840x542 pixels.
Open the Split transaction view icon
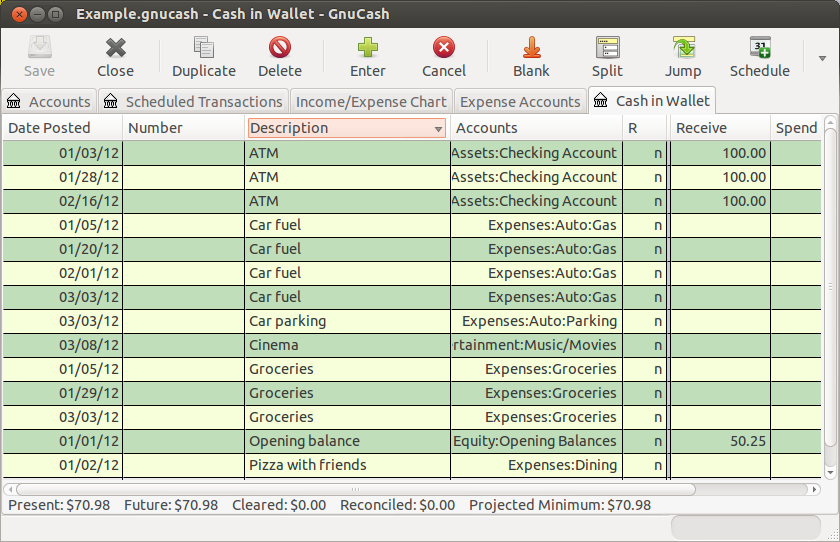coord(608,47)
